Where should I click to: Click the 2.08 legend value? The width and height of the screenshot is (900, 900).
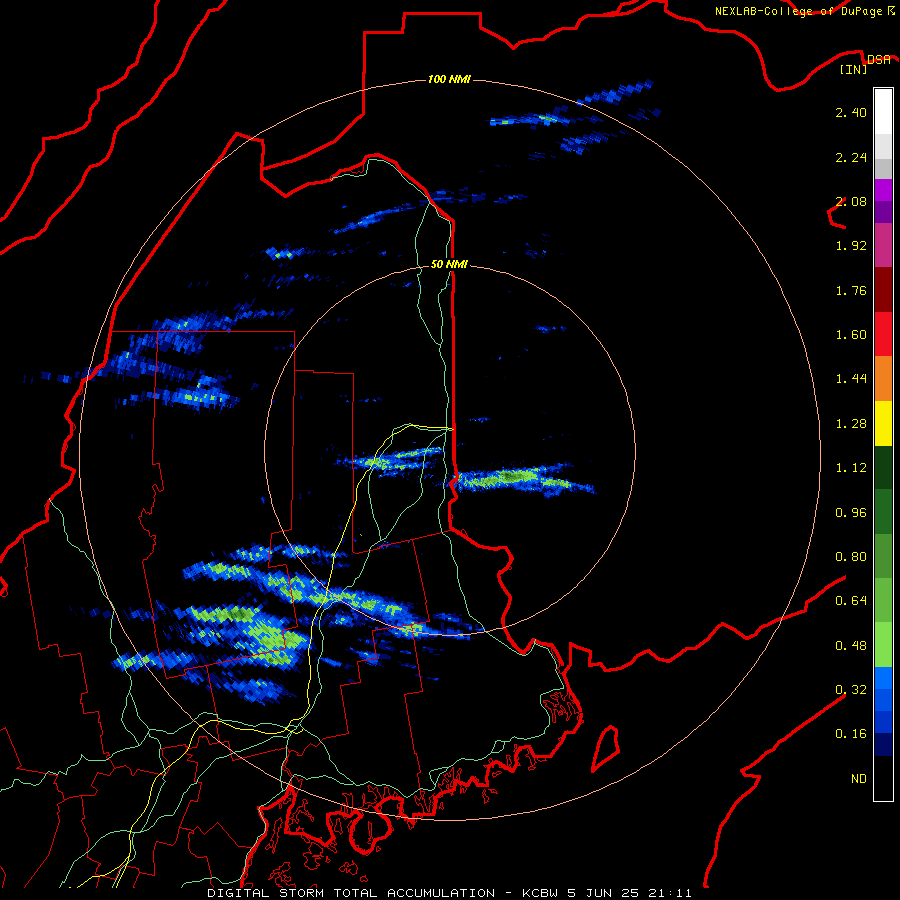tap(851, 201)
